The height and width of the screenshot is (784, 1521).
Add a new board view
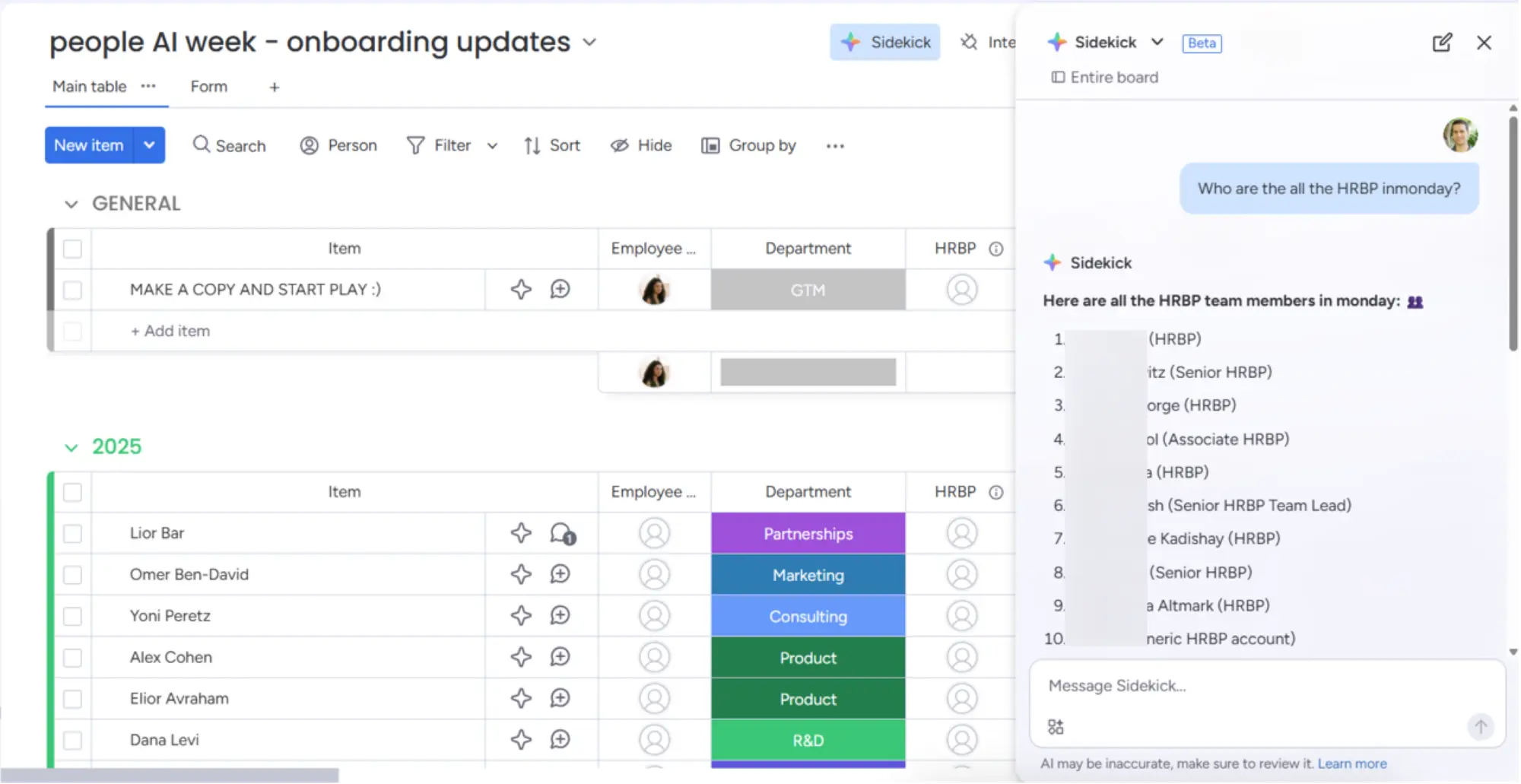coord(275,87)
